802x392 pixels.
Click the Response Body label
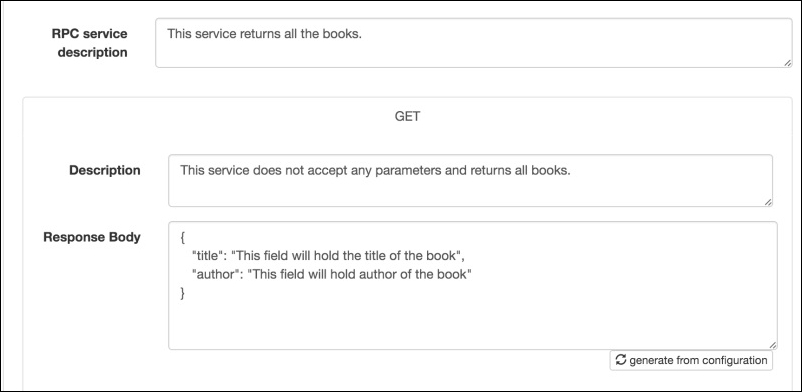92,237
